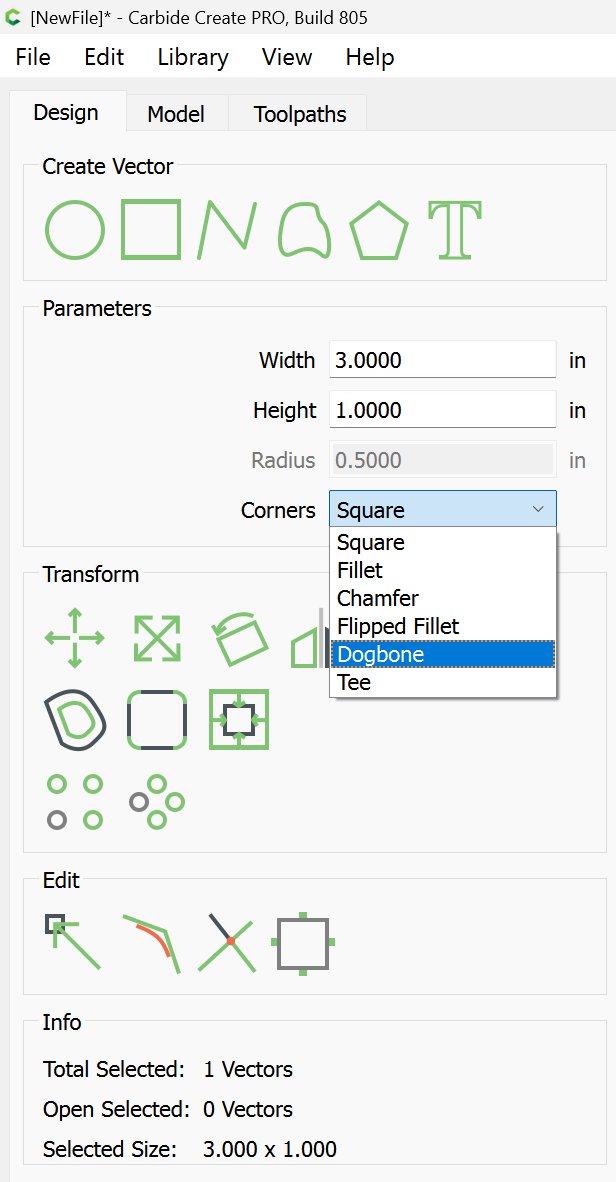This screenshot has width=616, height=1182.
Task: Click the Circular Array icon
Action: pos(157,802)
